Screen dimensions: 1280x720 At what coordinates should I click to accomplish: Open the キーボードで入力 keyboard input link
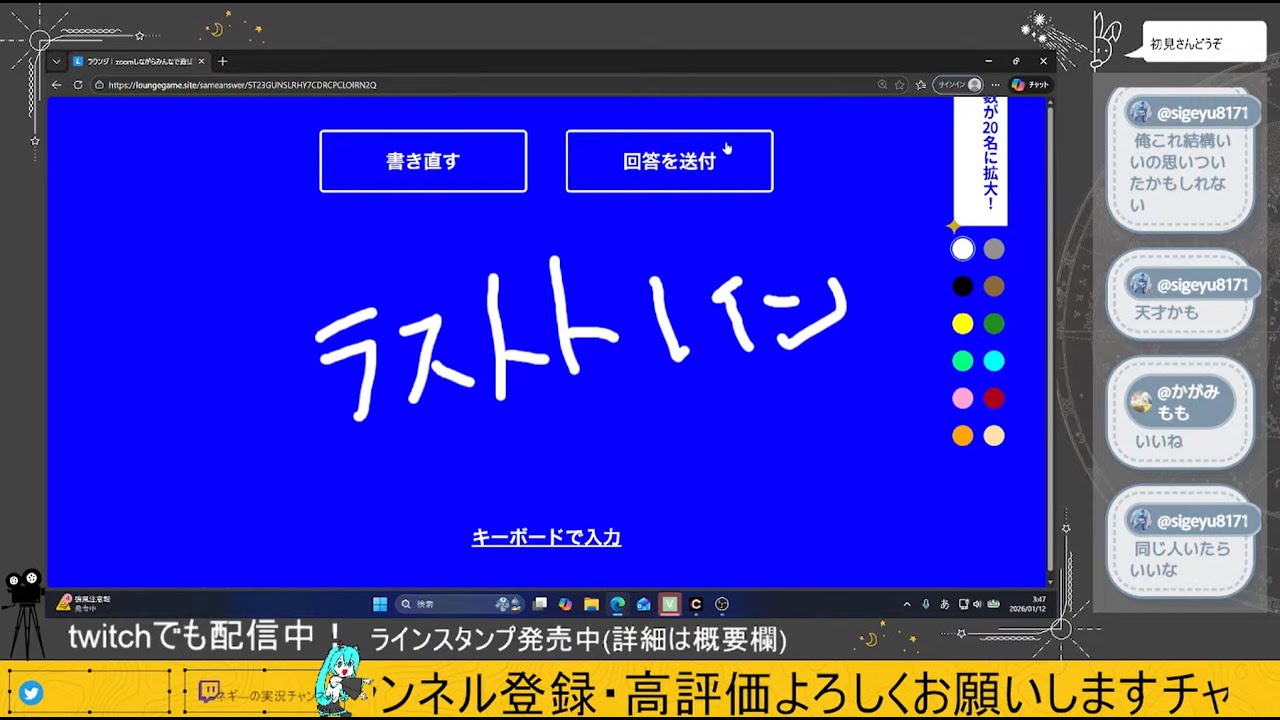[x=546, y=538]
